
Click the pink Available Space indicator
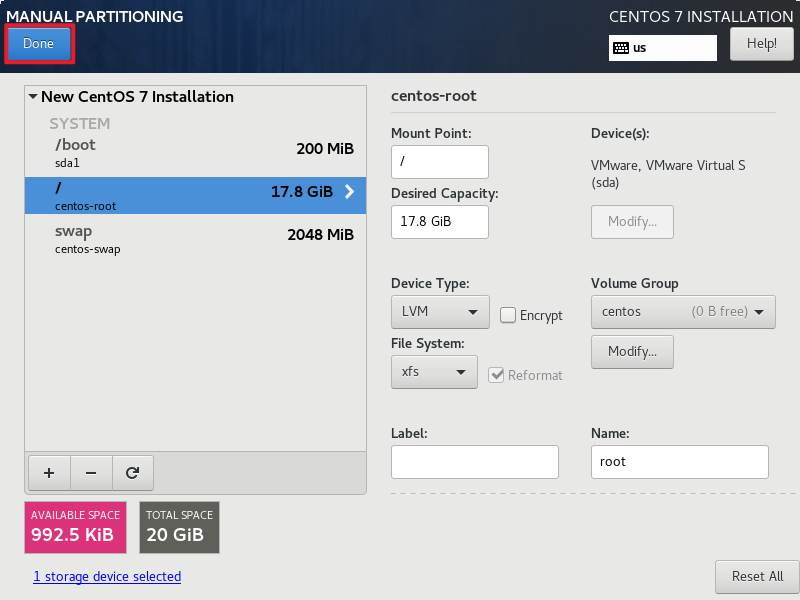pyautogui.click(x=75, y=527)
